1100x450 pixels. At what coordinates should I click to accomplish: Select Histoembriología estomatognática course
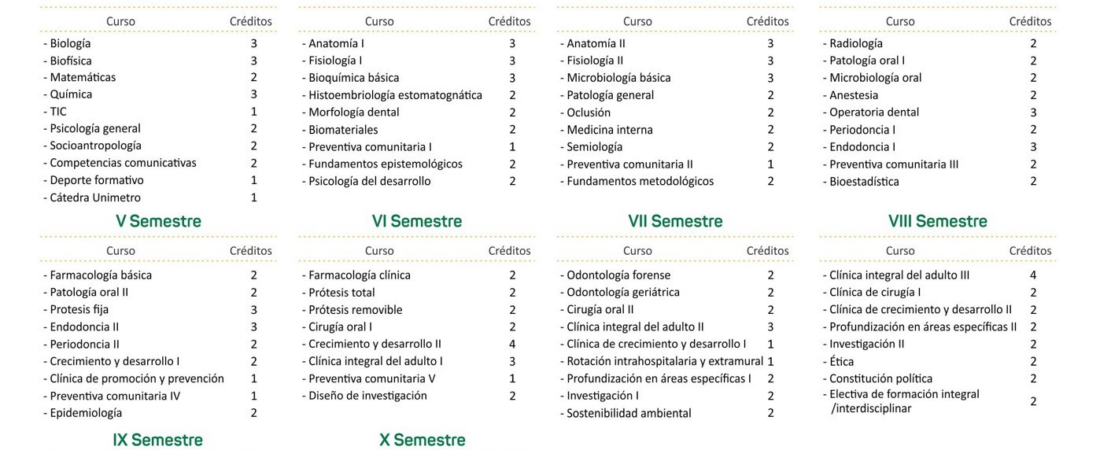391,95
